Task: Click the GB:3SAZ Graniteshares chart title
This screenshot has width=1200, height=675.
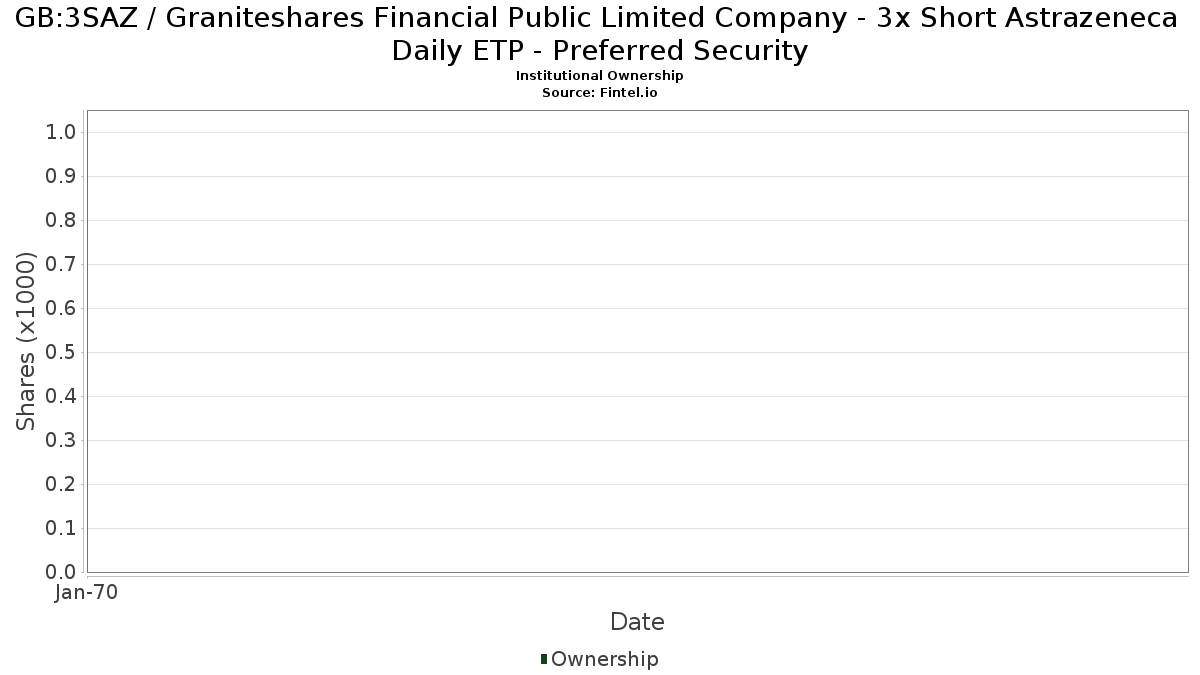Action: pos(599,33)
